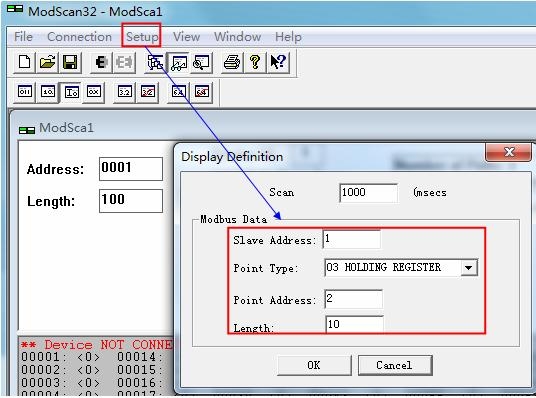Select the hex format icon (0x)
Screen dimensions: 536x398
point(93,92)
